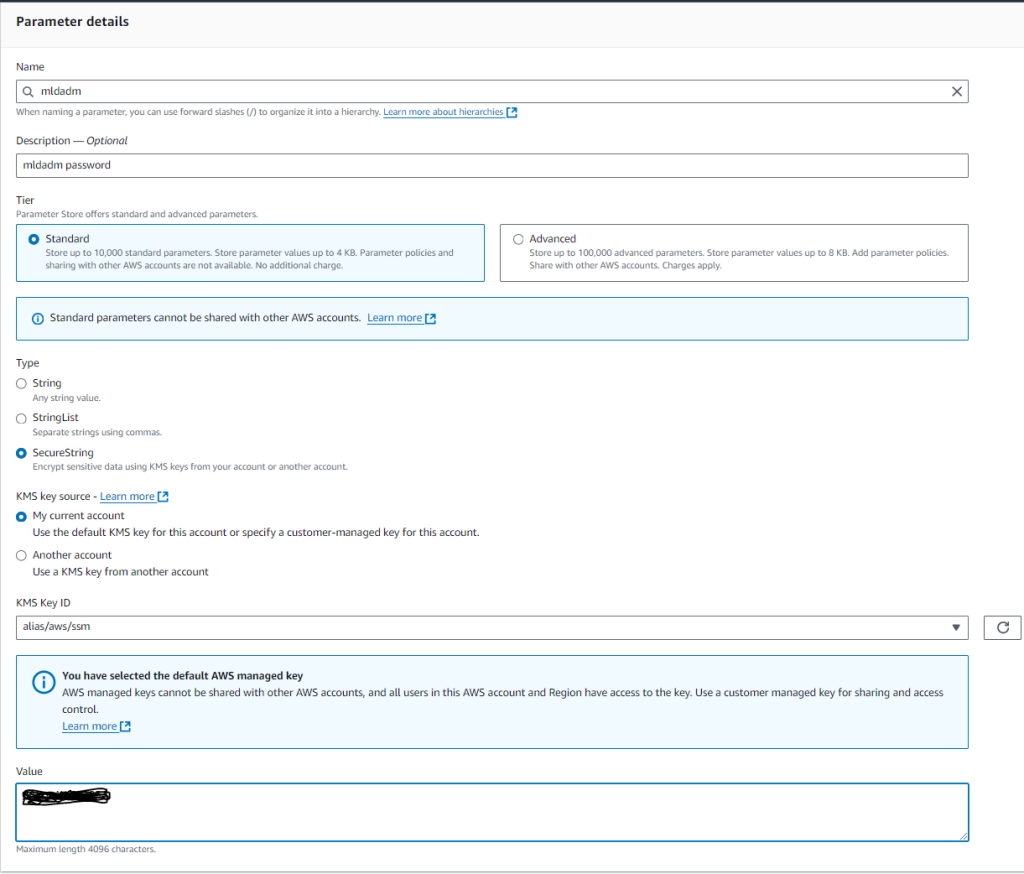Select Another account as KMS key source
The height and width of the screenshot is (874, 1024).
point(21,555)
